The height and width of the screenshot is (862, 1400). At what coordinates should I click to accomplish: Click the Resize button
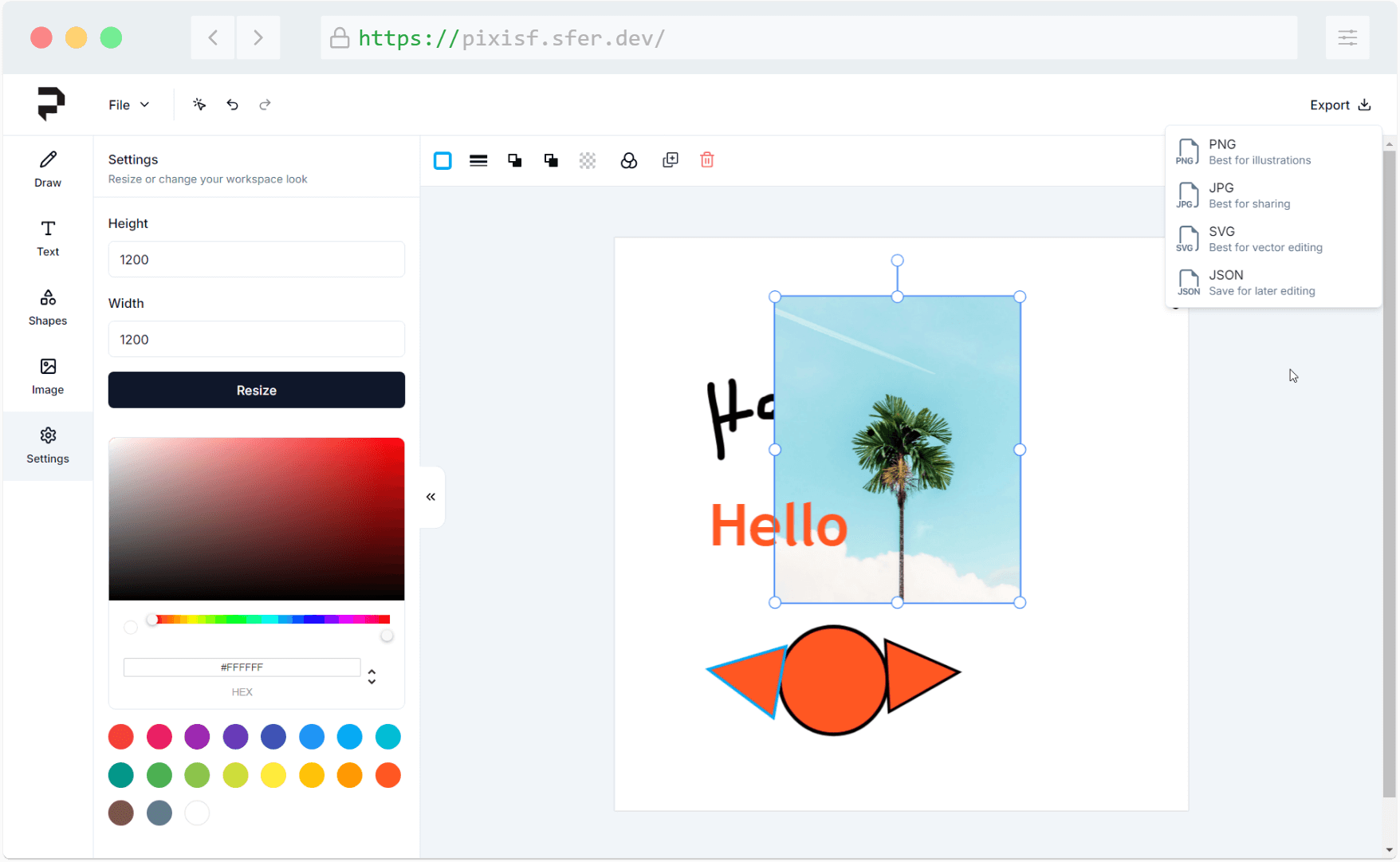click(257, 390)
